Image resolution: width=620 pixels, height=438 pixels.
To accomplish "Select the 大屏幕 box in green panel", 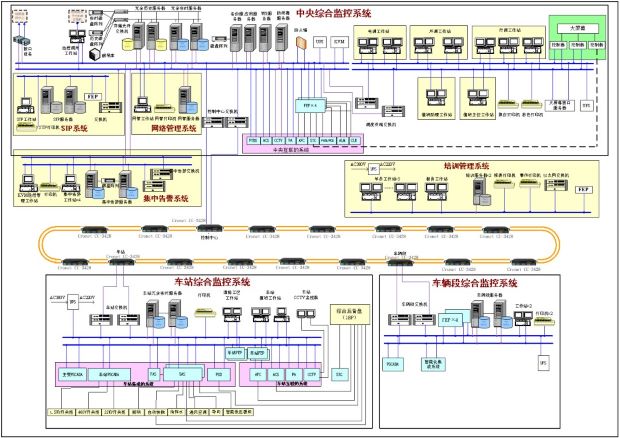I will [x=578, y=28].
